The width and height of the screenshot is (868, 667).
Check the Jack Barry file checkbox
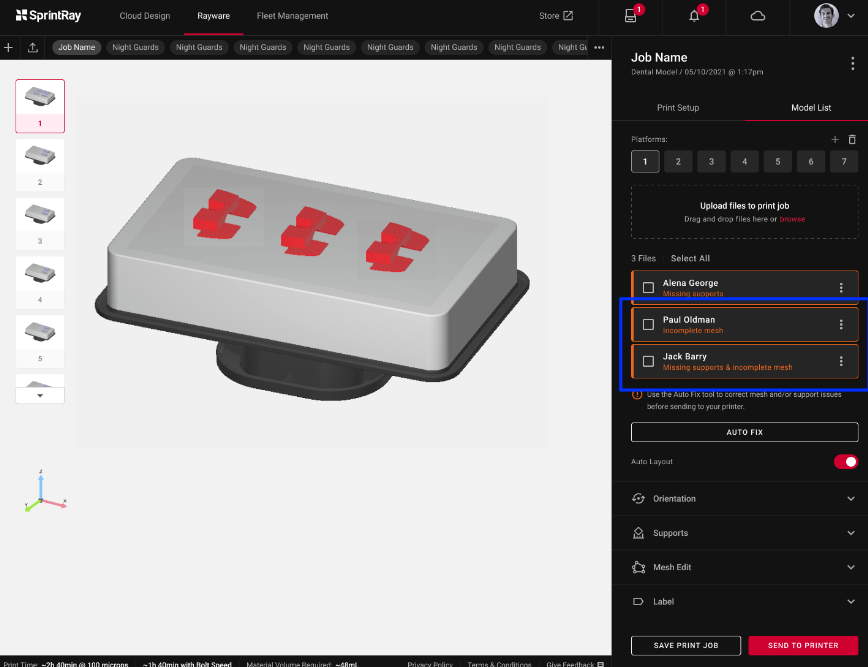[648, 361]
